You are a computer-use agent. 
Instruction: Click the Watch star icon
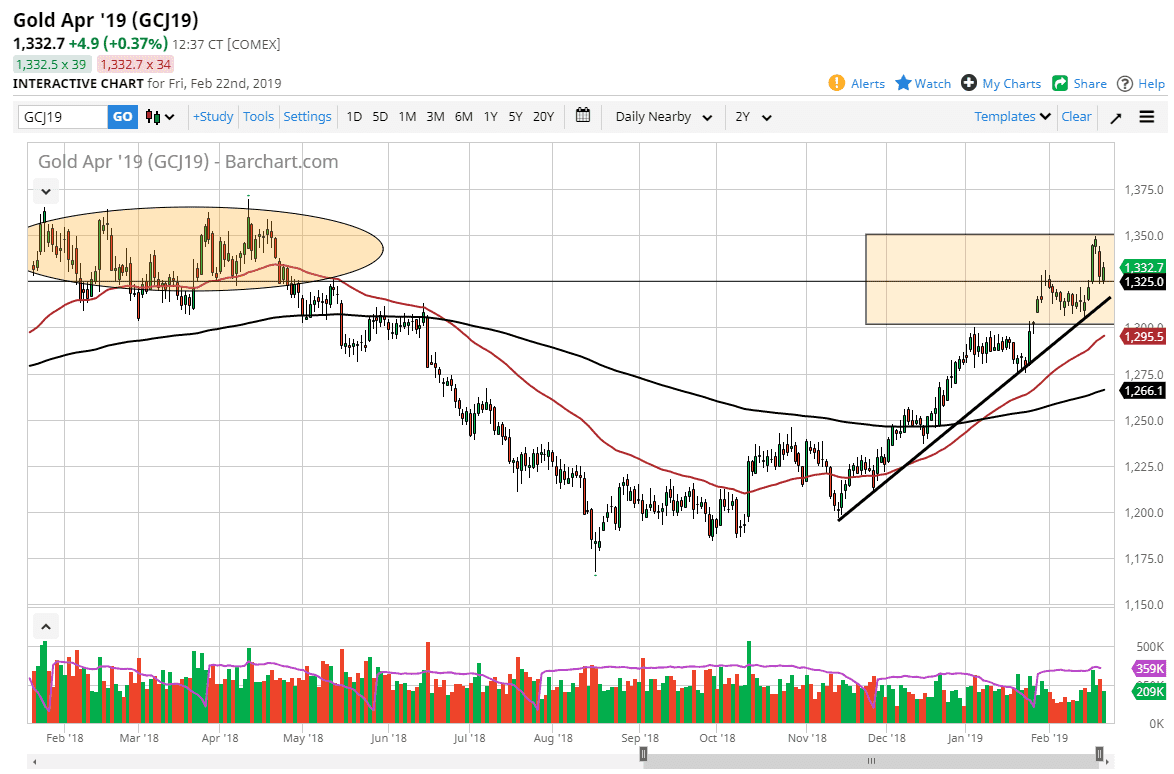point(903,83)
